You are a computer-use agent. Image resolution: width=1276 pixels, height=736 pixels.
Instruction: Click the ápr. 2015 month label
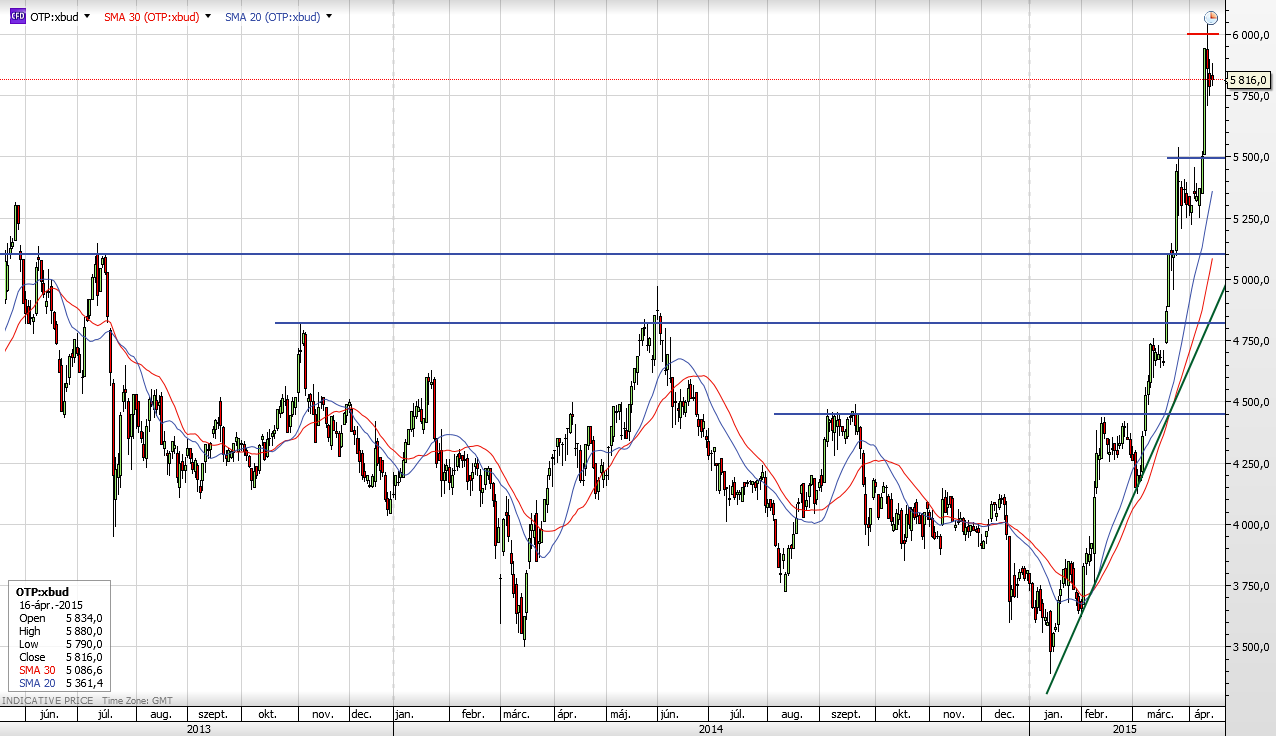click(1204, 715)
